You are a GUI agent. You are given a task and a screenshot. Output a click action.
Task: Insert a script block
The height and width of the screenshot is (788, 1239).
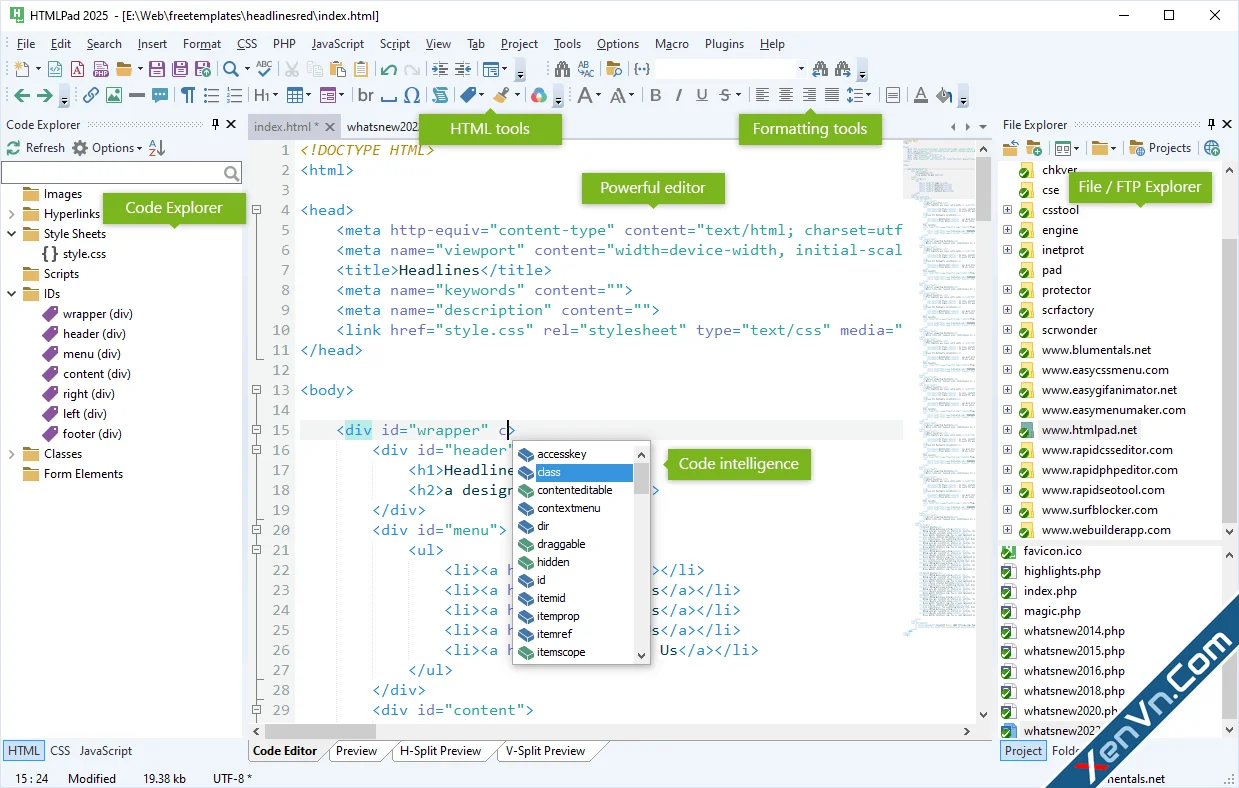(x=439, y=95)
